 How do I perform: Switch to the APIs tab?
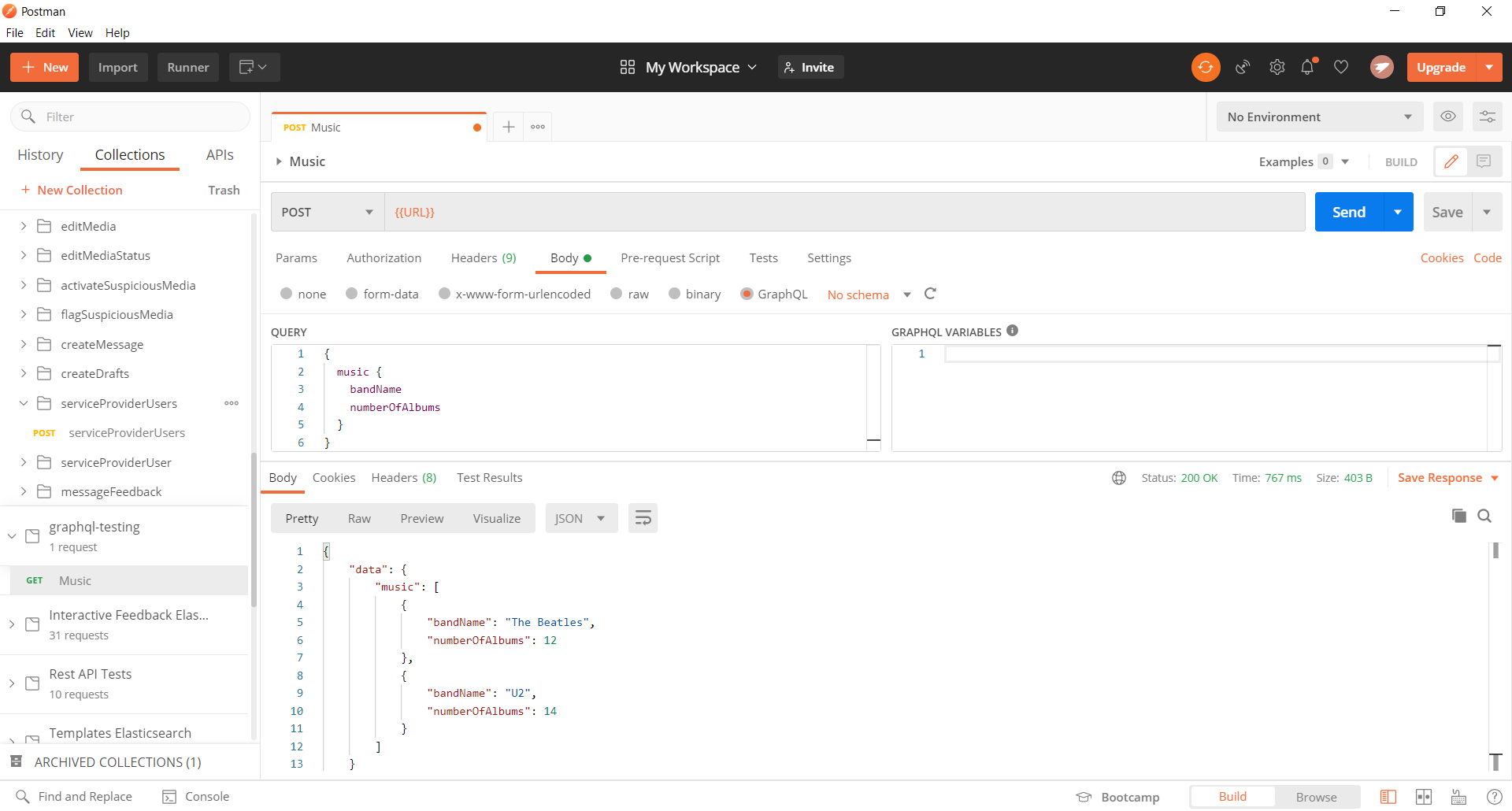point(220,155)
